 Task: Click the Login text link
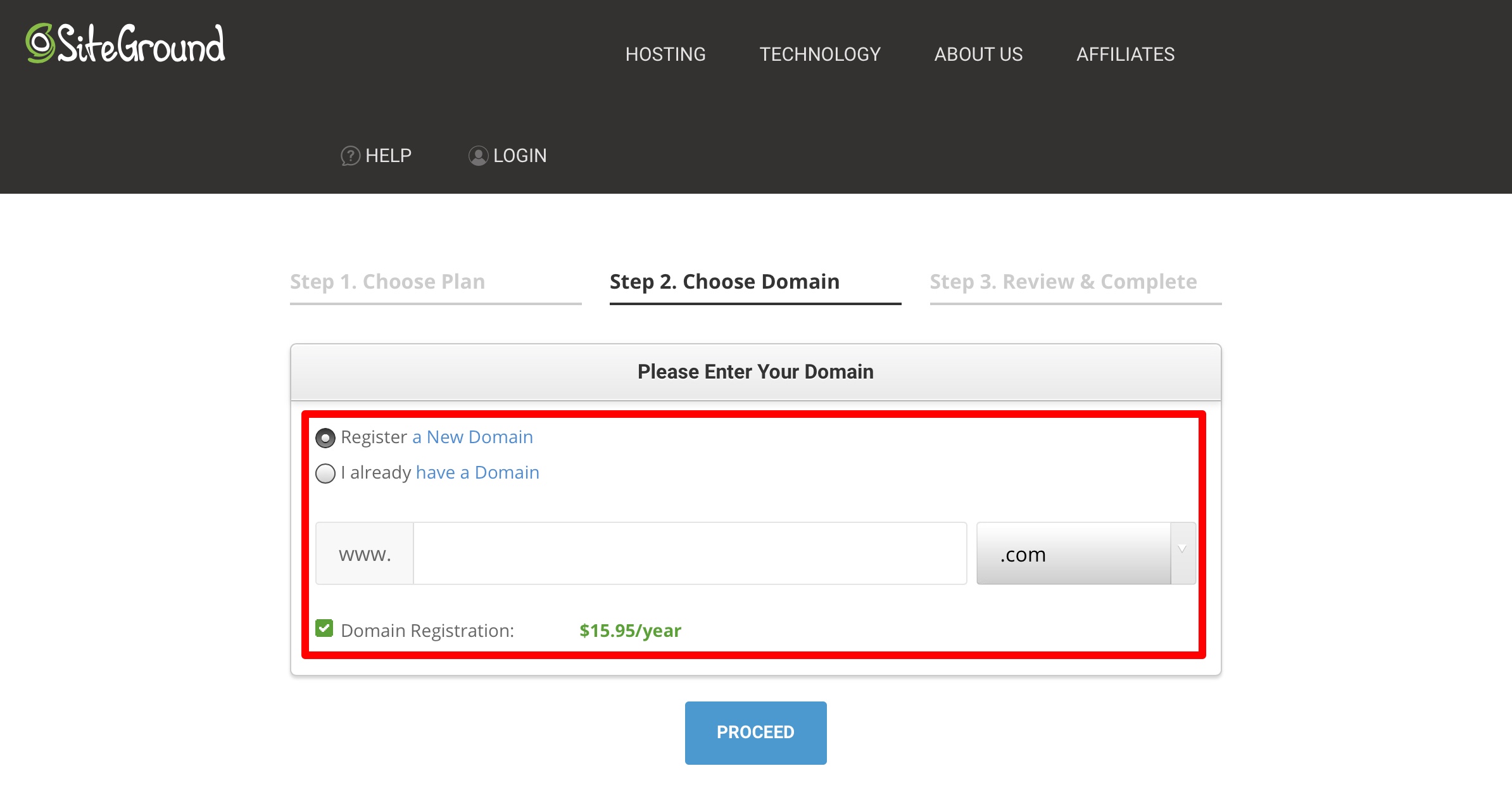[520, 156]
